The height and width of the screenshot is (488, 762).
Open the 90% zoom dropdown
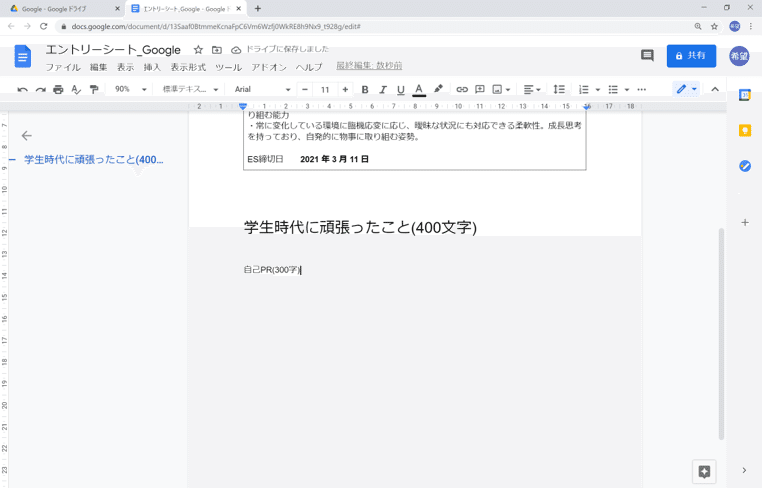coord(130,89)
